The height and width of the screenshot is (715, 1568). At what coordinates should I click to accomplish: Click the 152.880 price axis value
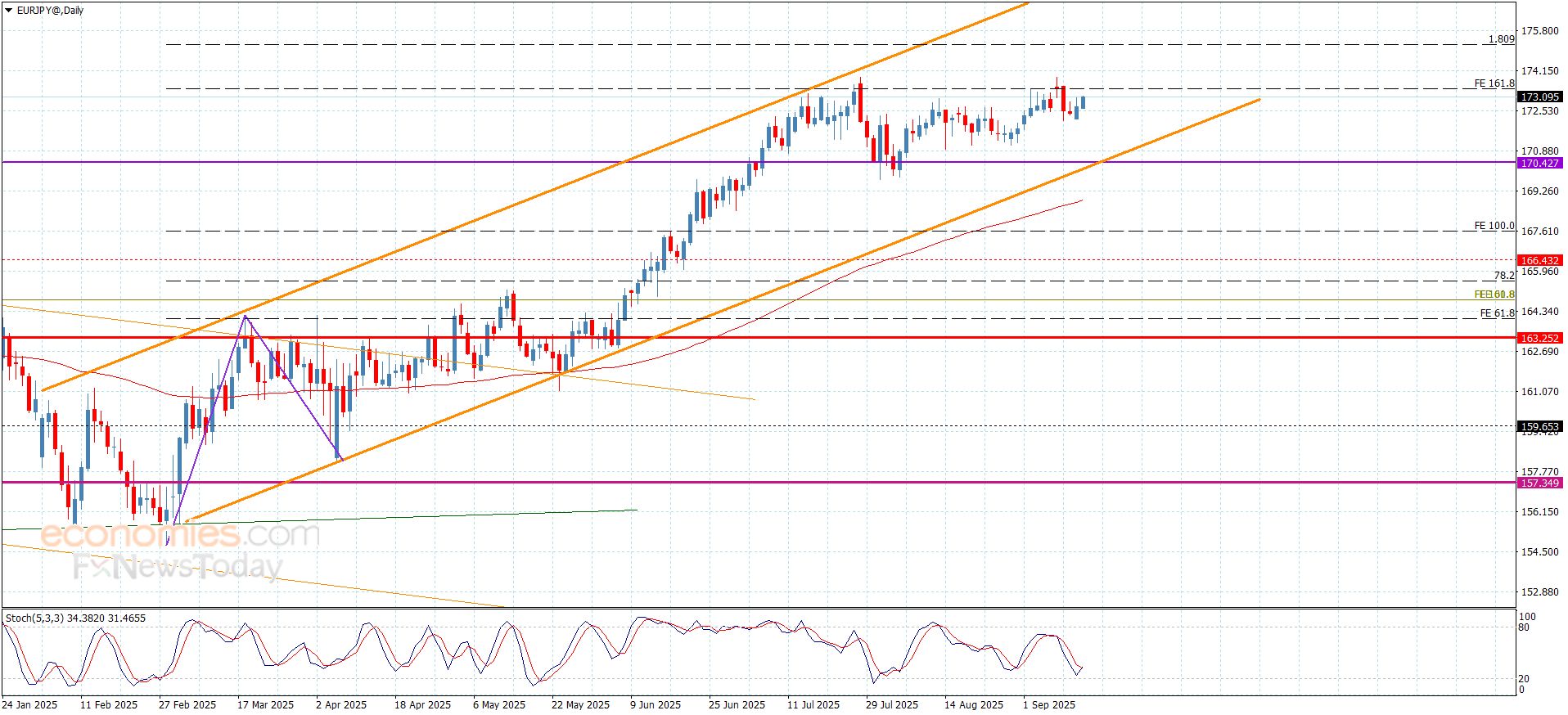[1539, 591]
